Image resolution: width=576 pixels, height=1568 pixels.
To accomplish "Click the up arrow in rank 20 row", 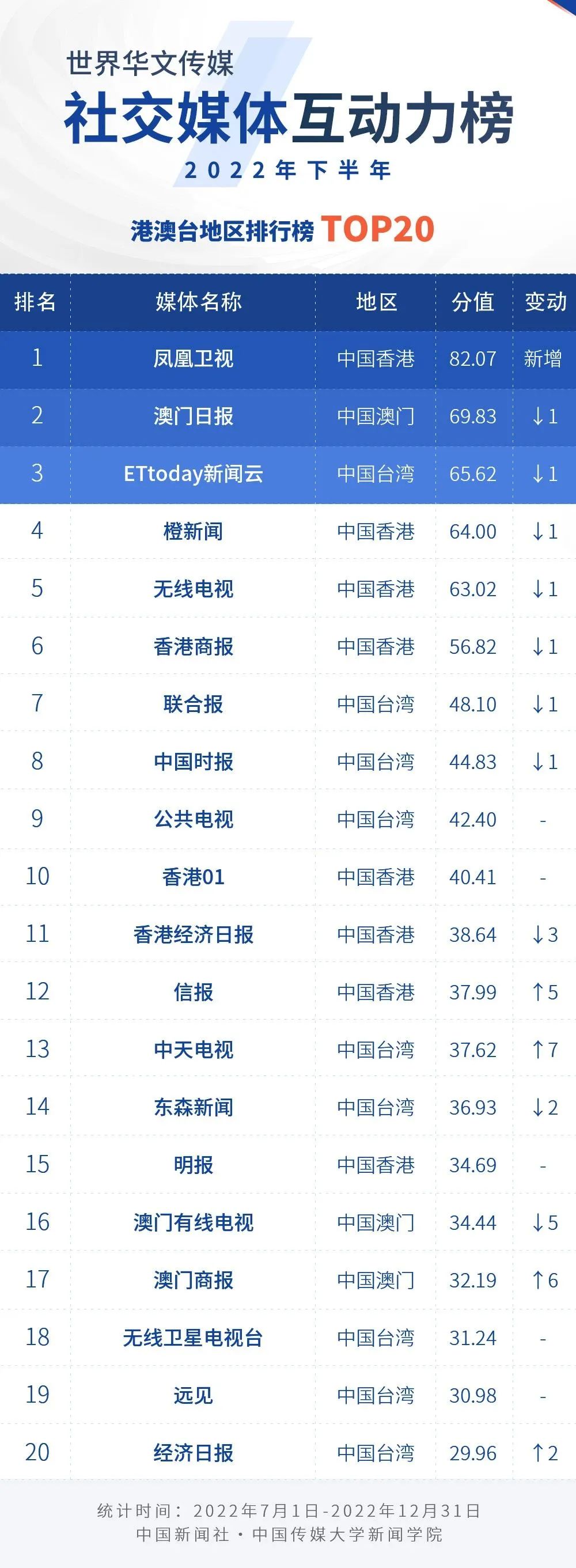I will tap(537, 1453).
